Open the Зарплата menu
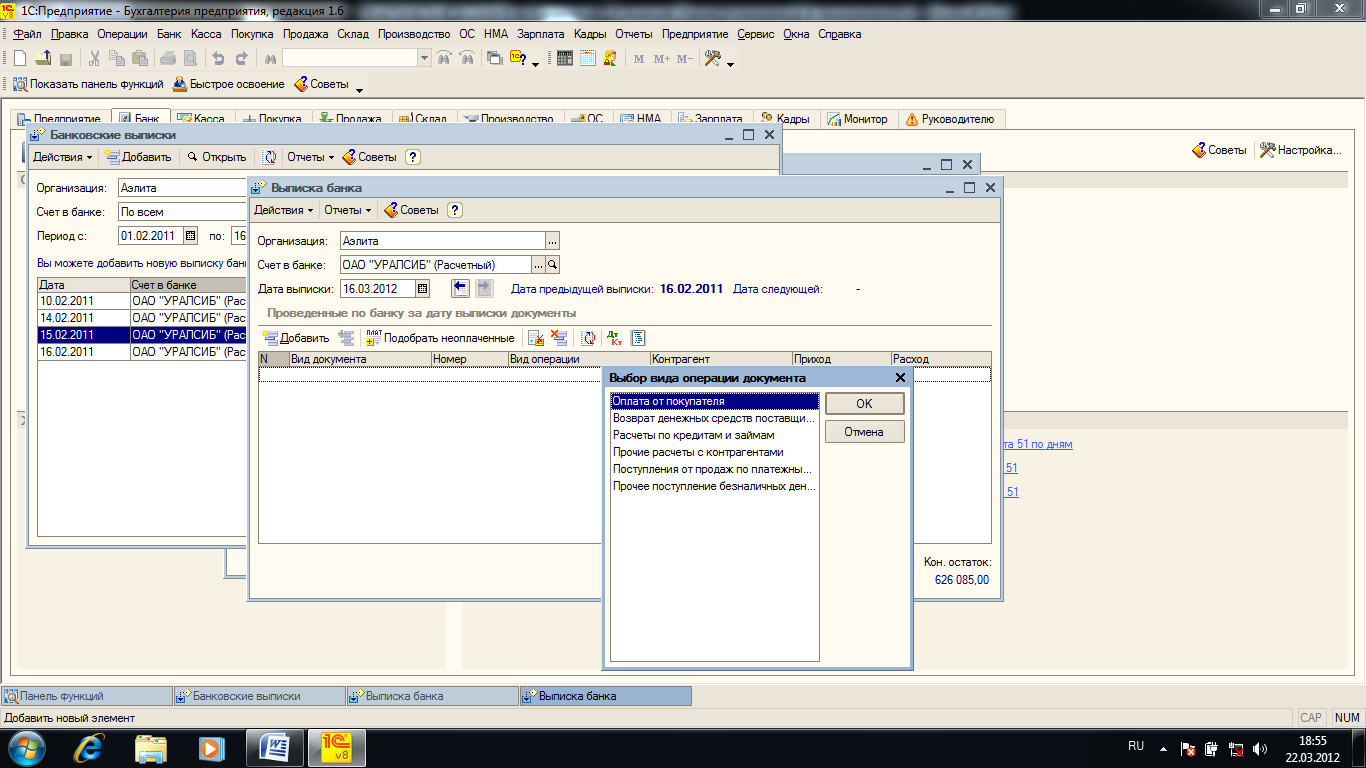 [x=540, y=33]
